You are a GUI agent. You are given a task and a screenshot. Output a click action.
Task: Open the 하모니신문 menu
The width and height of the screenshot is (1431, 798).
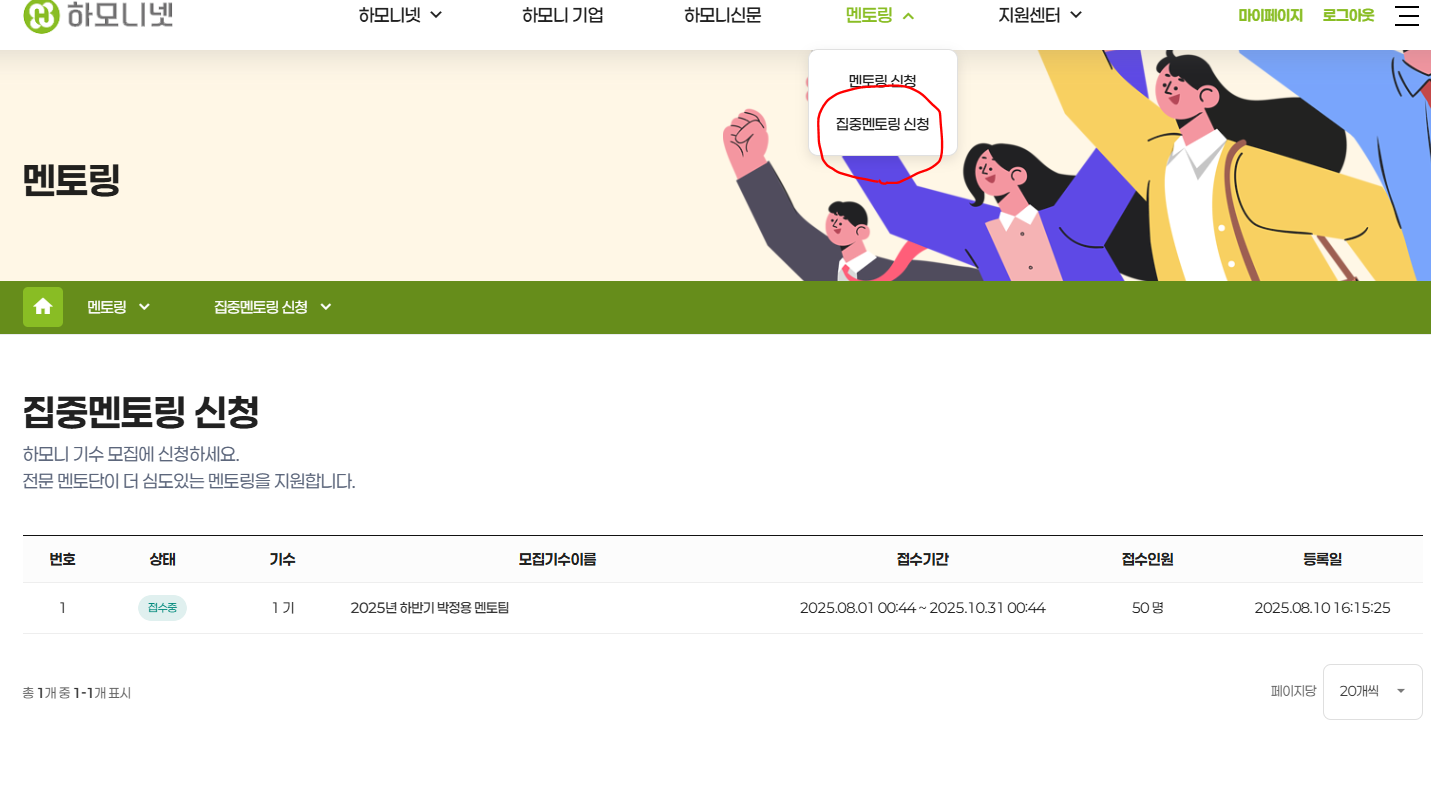[x=722, y=15]
